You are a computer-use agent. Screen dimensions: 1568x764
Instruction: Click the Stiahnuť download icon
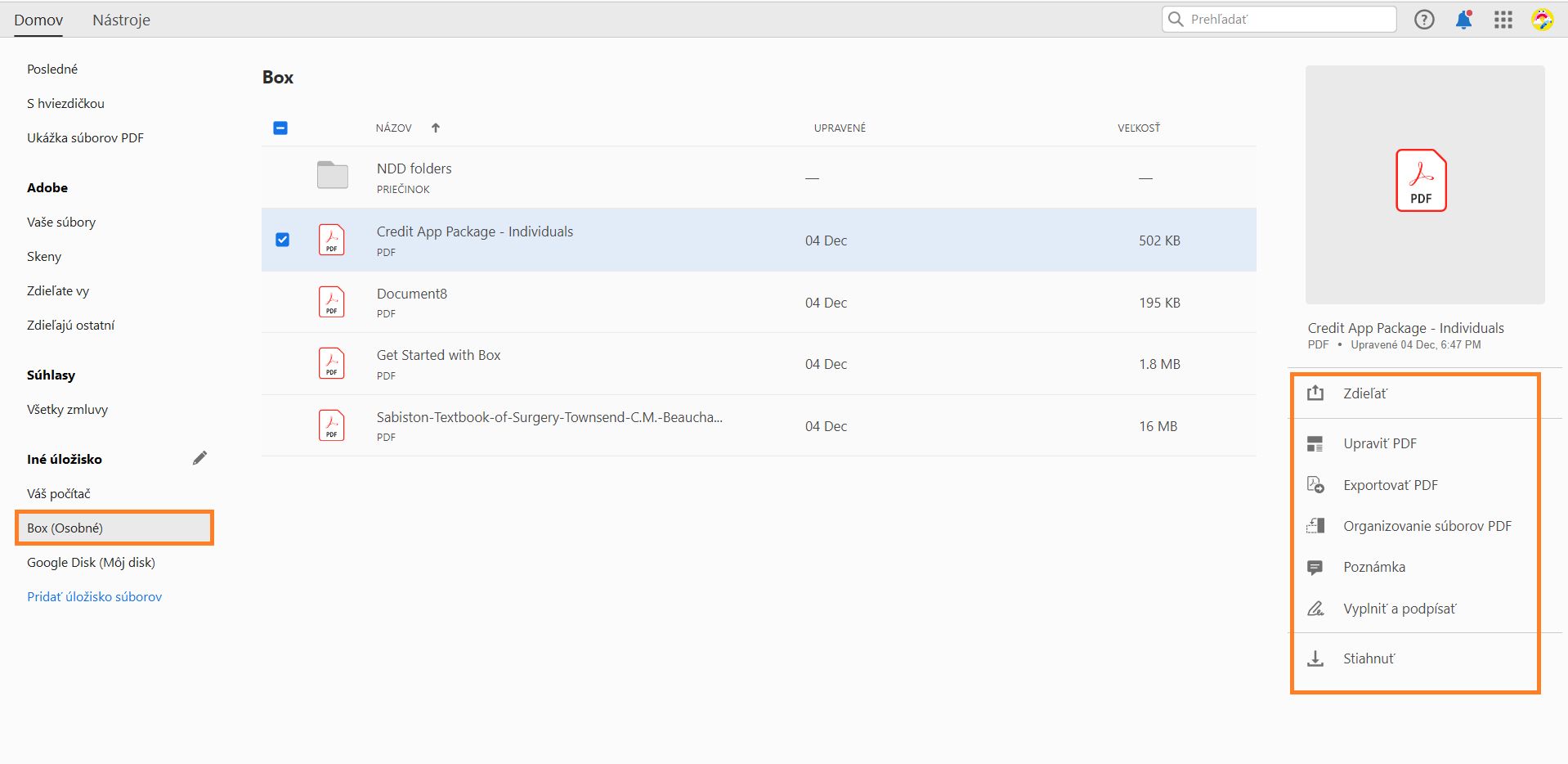tap(1315, 658)
